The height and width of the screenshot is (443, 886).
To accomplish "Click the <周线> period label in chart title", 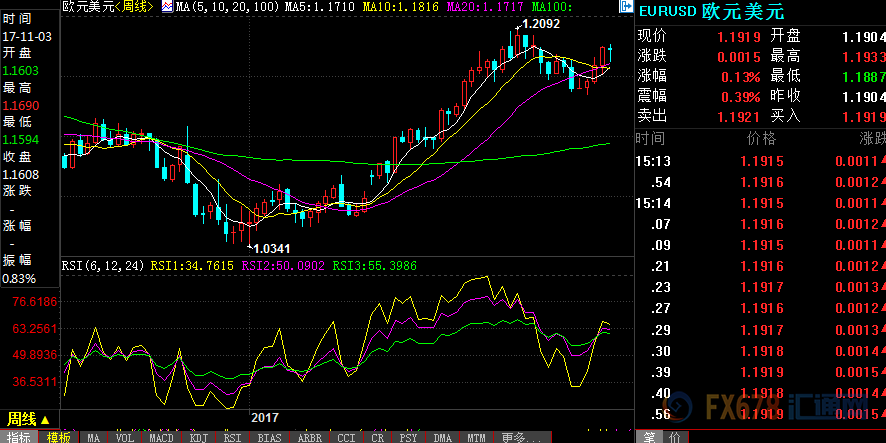I will (133, 7).
